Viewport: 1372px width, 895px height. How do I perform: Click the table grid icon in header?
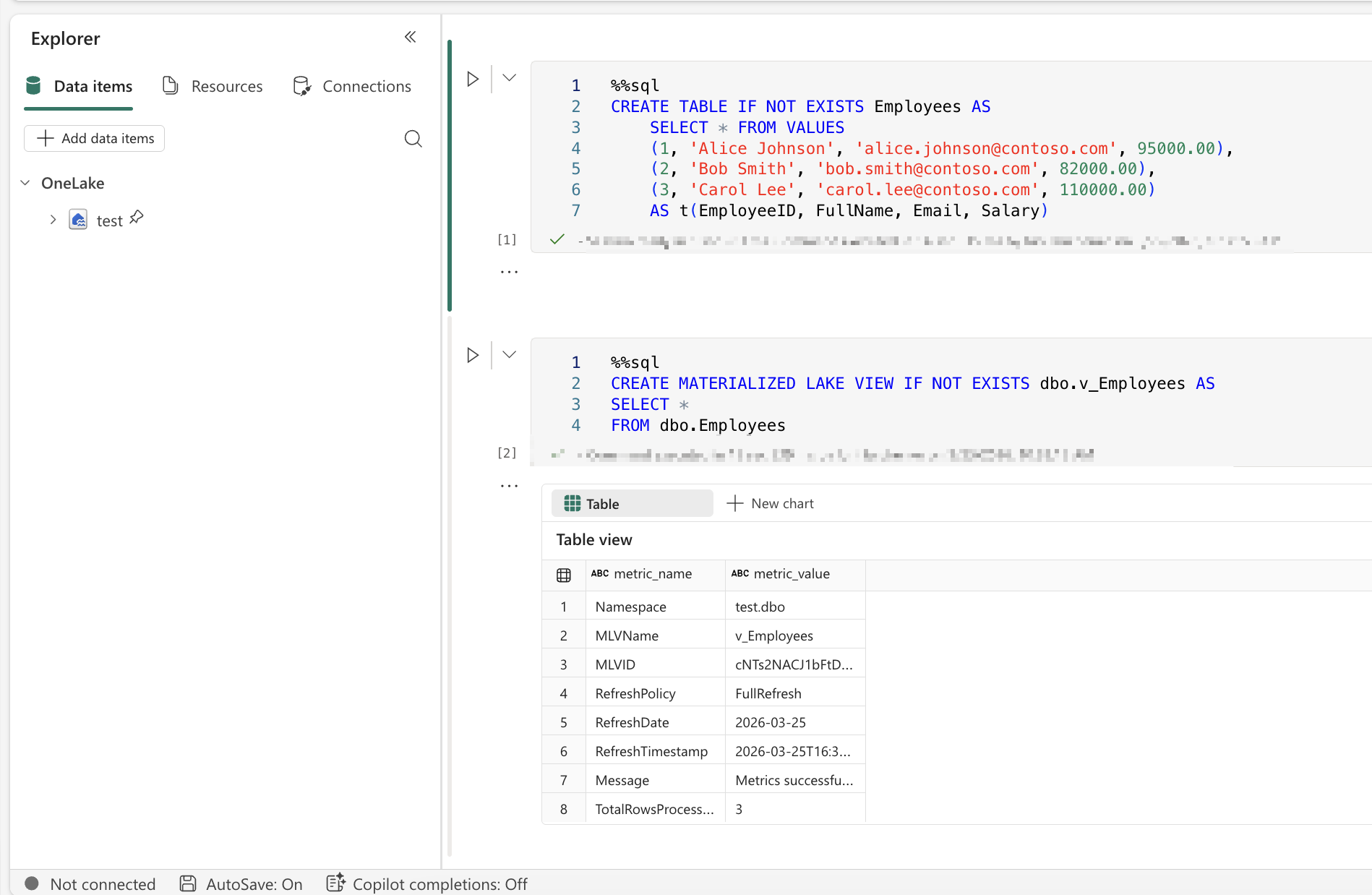(564, 575)
